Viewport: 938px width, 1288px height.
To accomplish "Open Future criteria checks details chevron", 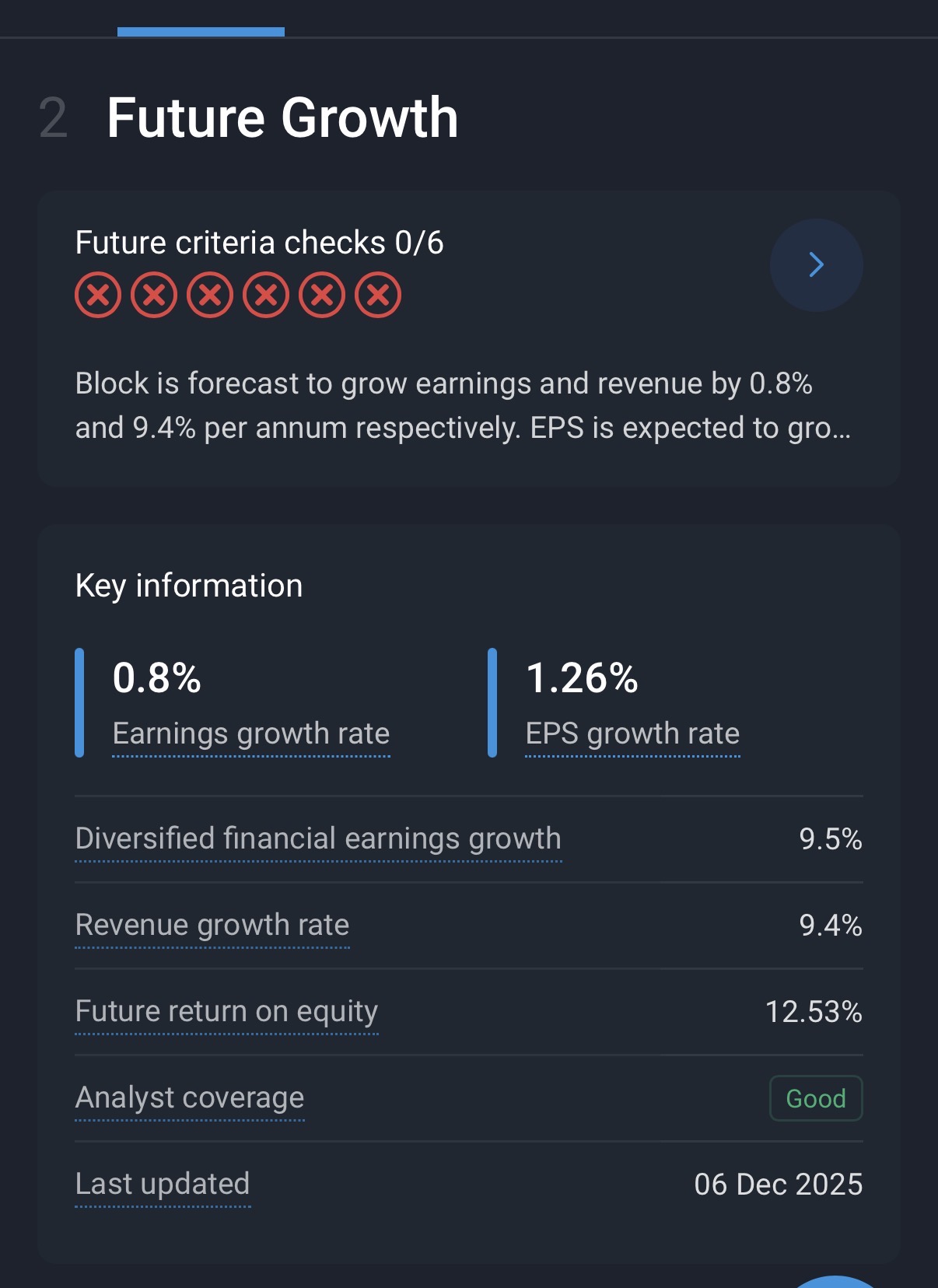I will (x=816, y=265).
